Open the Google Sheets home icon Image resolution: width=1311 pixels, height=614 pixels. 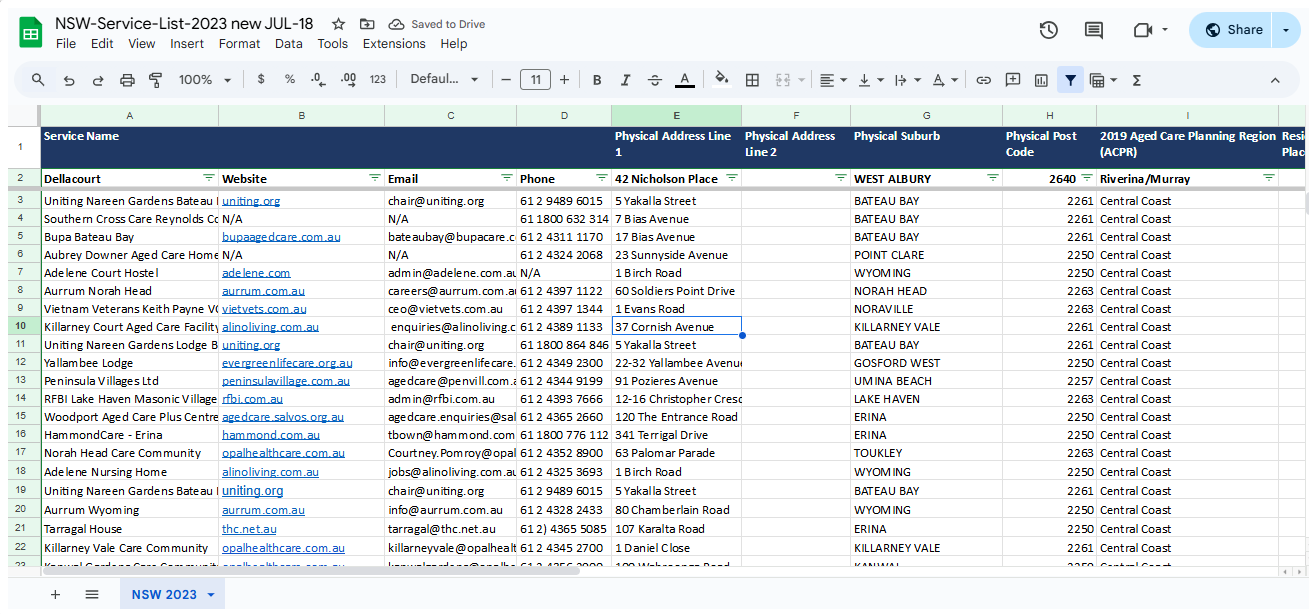30,32
